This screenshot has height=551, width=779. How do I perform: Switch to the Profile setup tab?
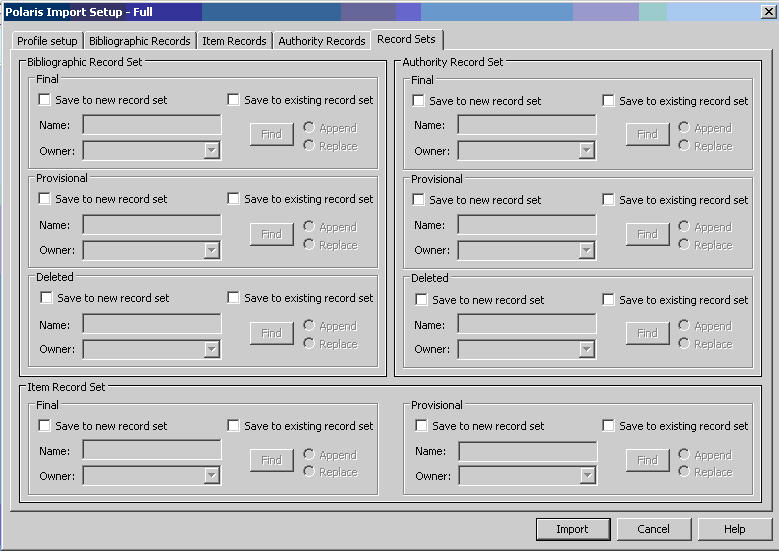coord(47,41)
